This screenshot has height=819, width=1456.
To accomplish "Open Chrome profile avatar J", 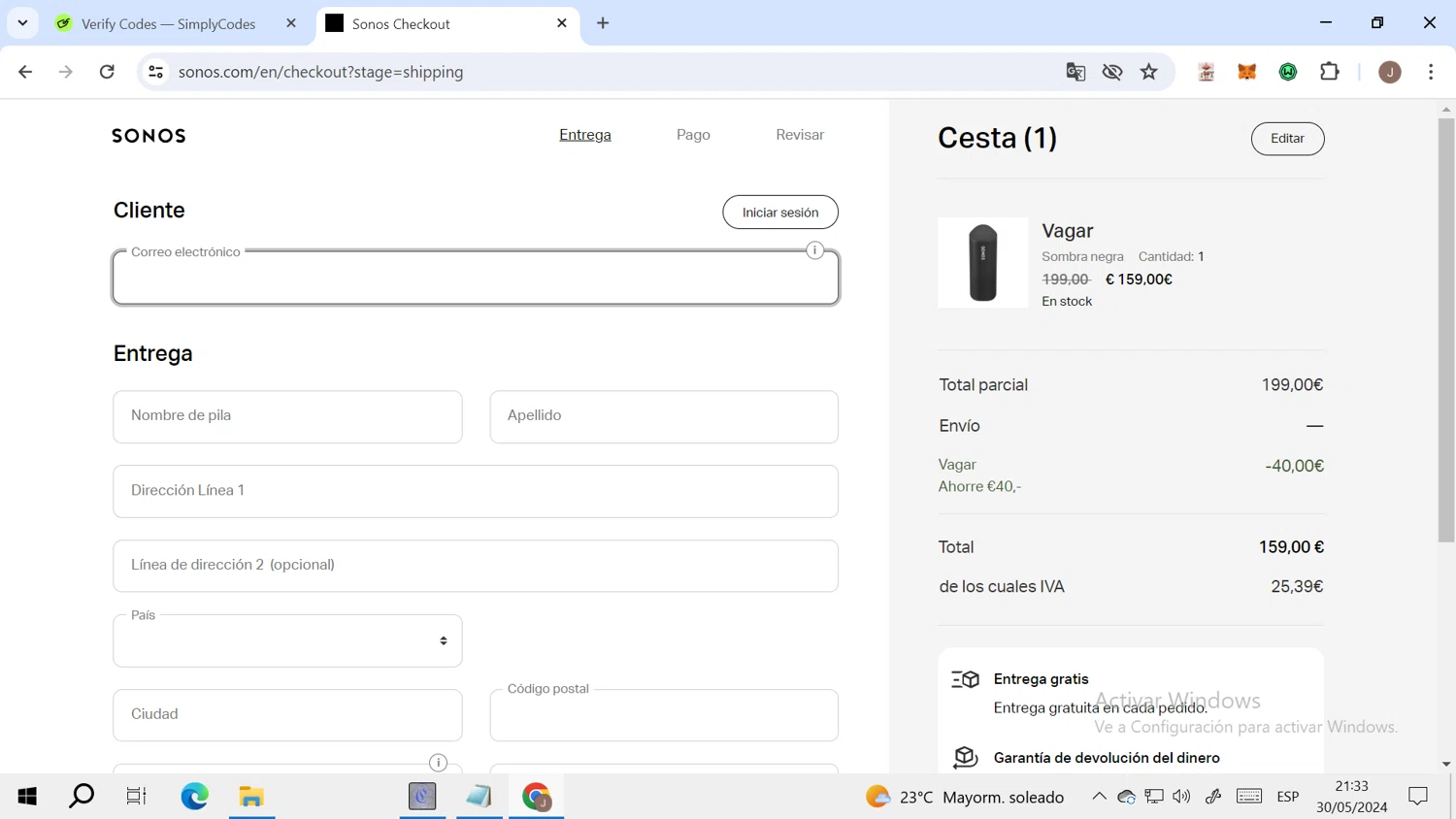I will [1390, 72].
